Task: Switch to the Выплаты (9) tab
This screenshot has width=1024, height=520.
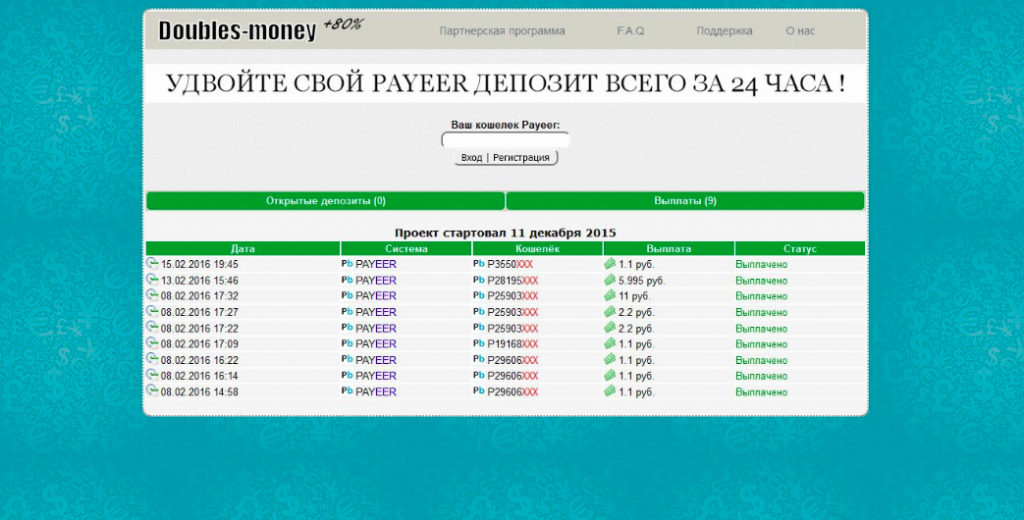Action: coord(685,201)
